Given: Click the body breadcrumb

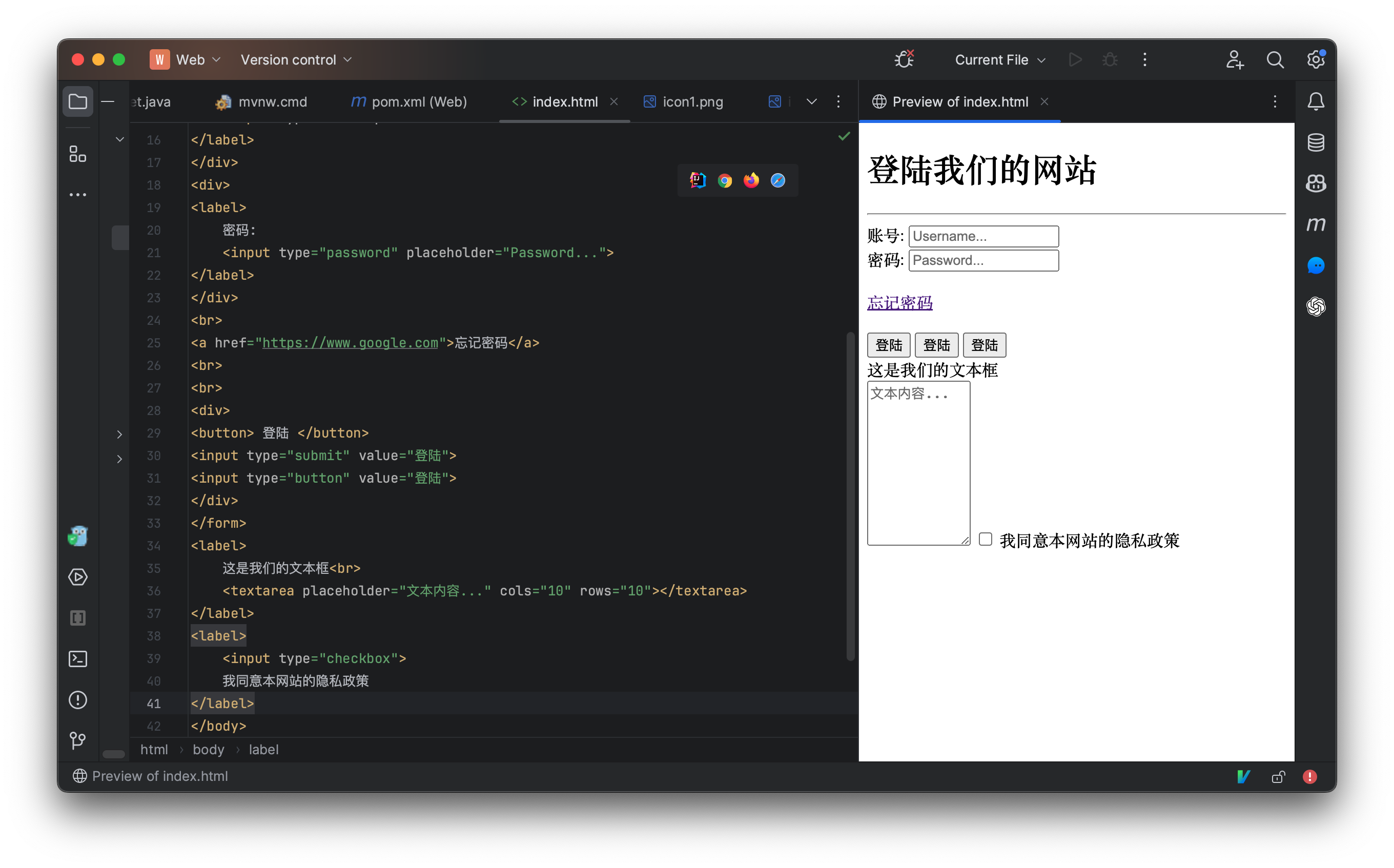Looking at the screenshot, I should pos(209,749).
